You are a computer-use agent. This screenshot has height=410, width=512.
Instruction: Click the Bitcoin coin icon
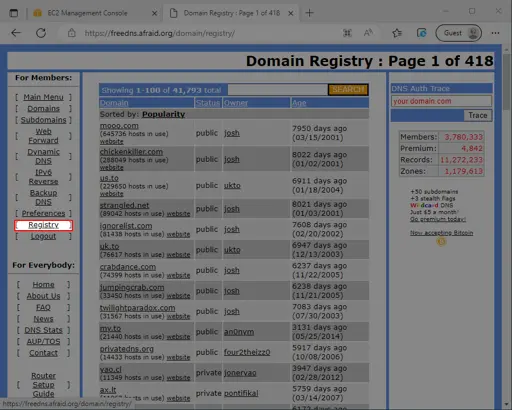coord(441,241)
